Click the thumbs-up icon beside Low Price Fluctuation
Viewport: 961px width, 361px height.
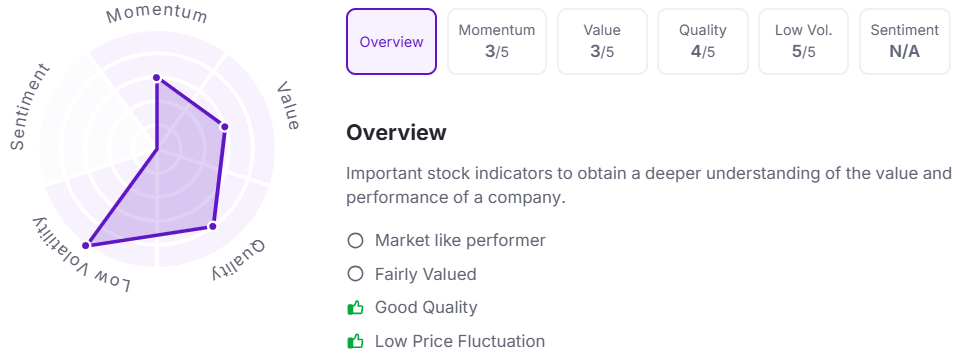(x=355, y=341)
